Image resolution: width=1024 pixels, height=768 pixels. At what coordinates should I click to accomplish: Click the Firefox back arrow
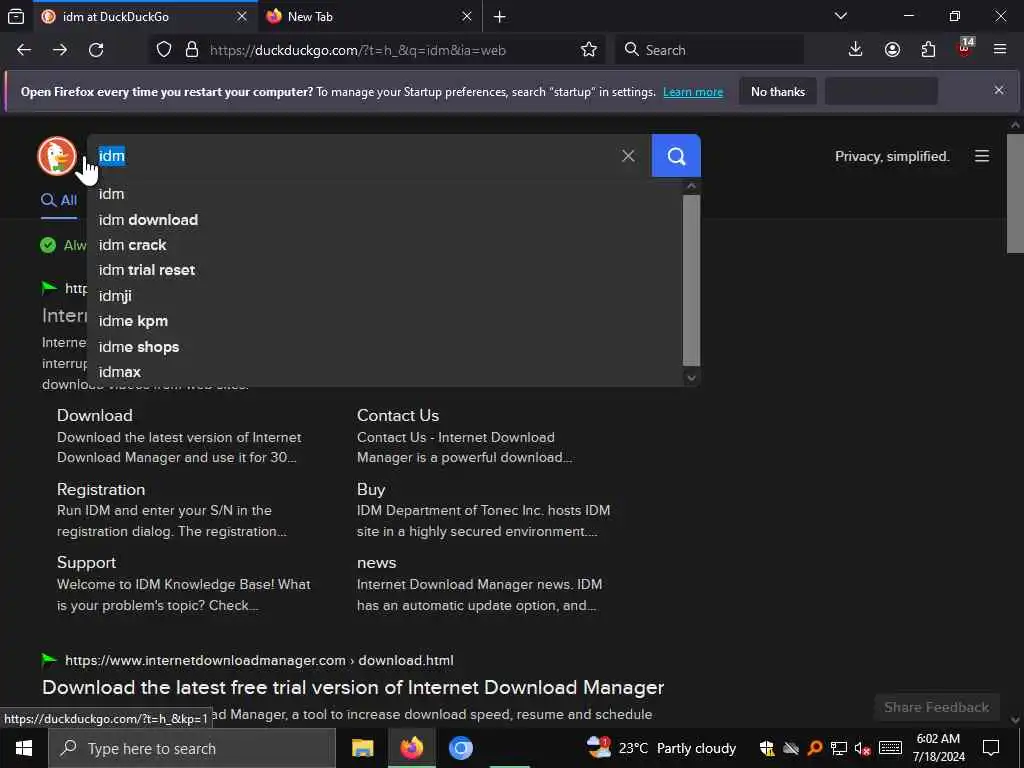[x=24, y=50]
